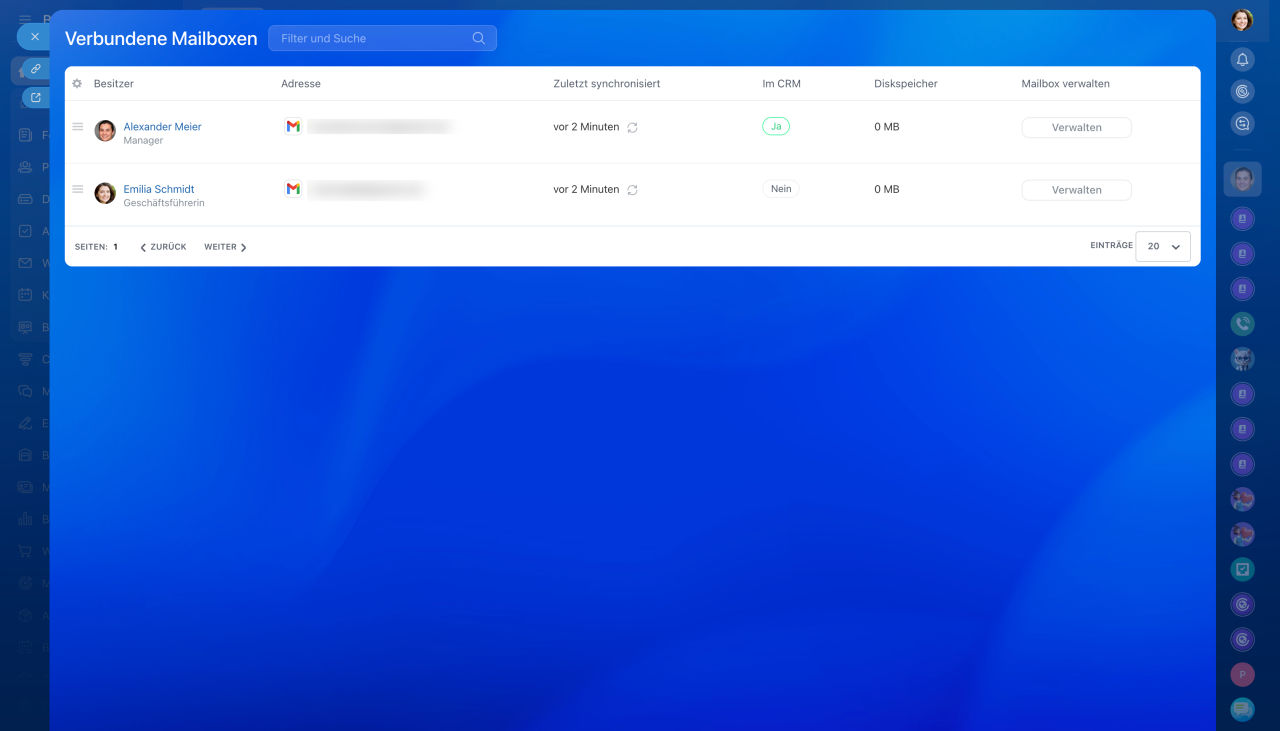Open table settings gear in header
The height and width of the screenshot is (731, 1280).
point(77,84)
